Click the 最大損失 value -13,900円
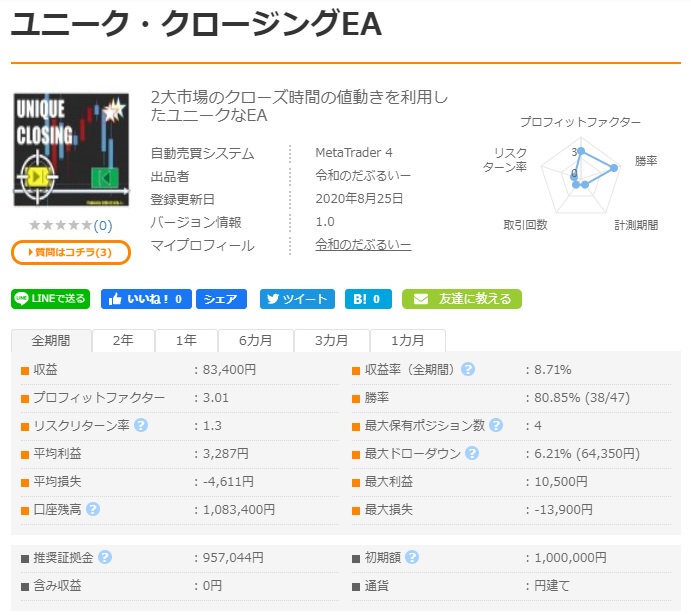Screen dimensions: 691x615 pos(564,510)
